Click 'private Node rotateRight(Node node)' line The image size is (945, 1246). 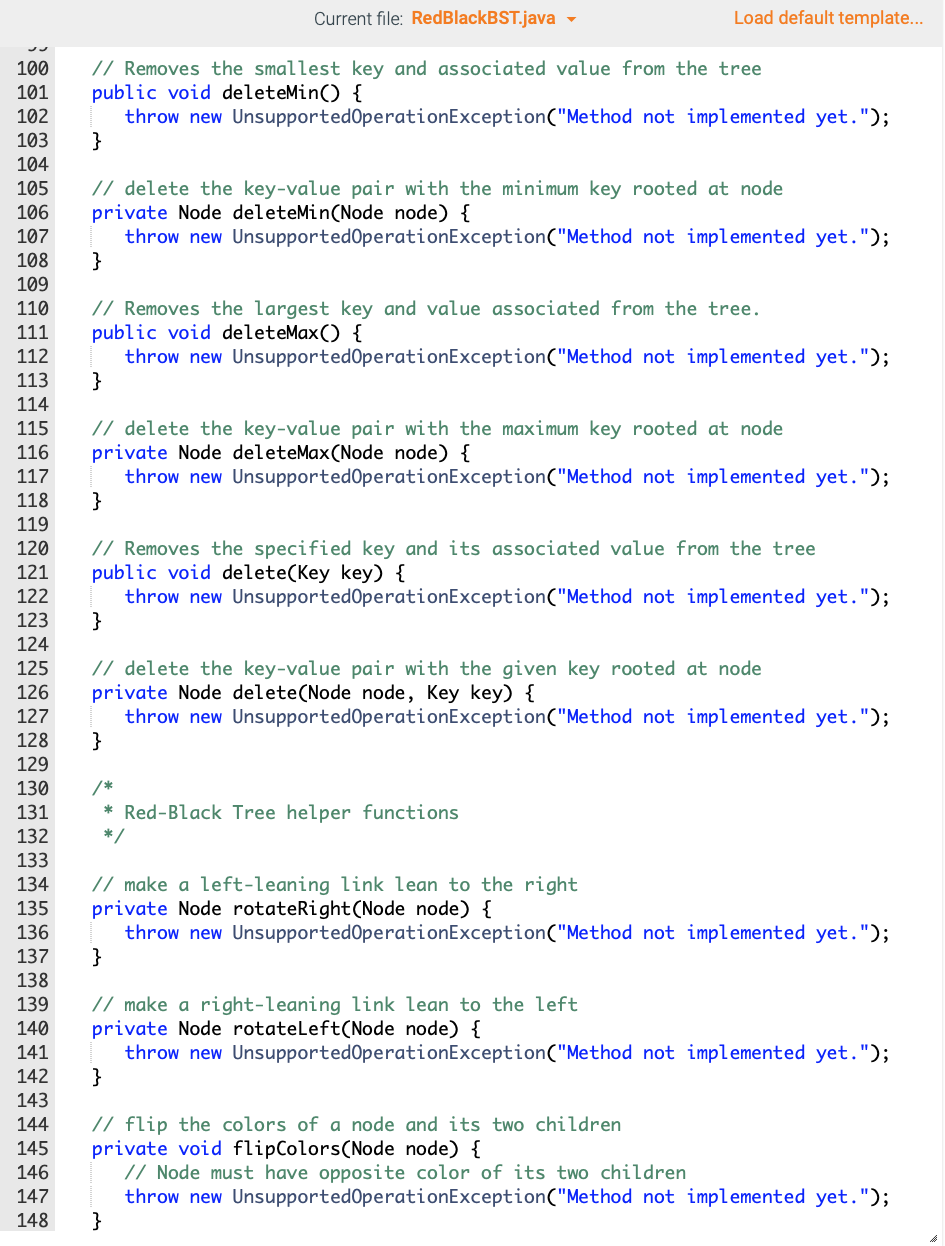tap(292, 909)
